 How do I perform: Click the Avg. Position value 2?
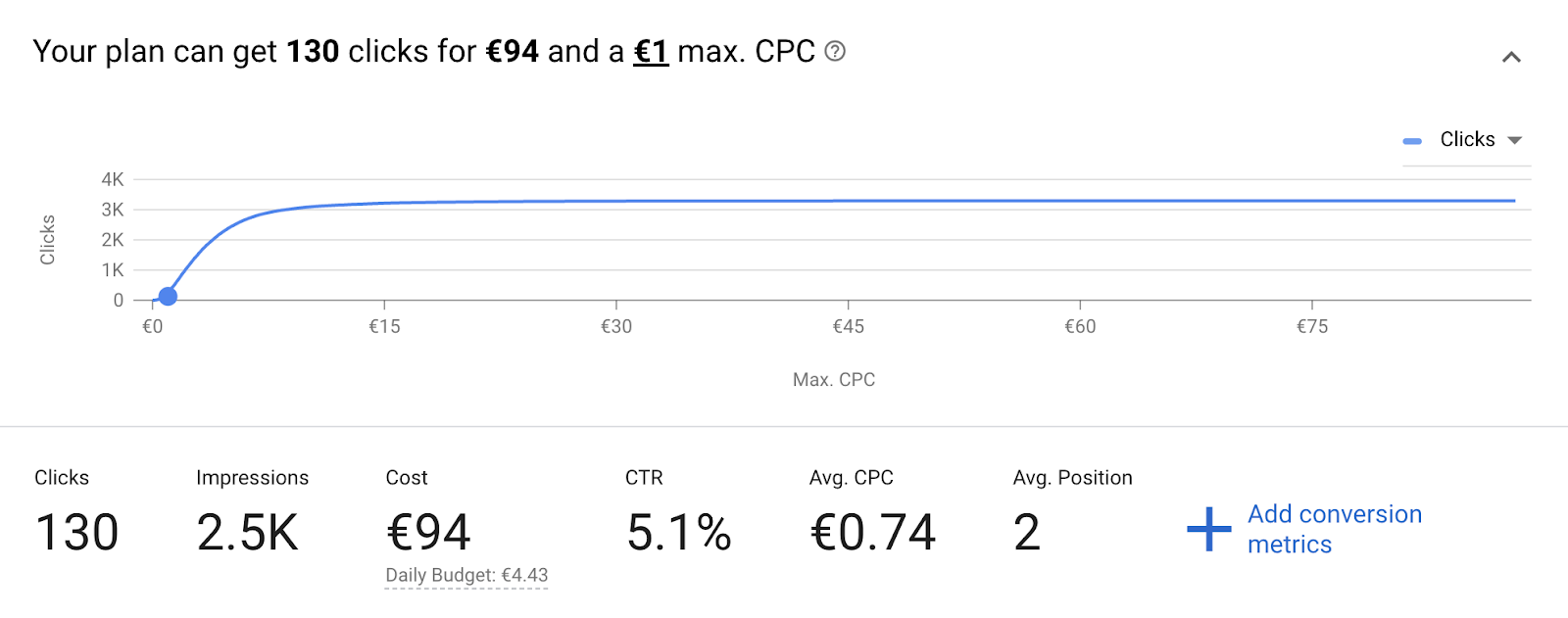pos(1026,533)
